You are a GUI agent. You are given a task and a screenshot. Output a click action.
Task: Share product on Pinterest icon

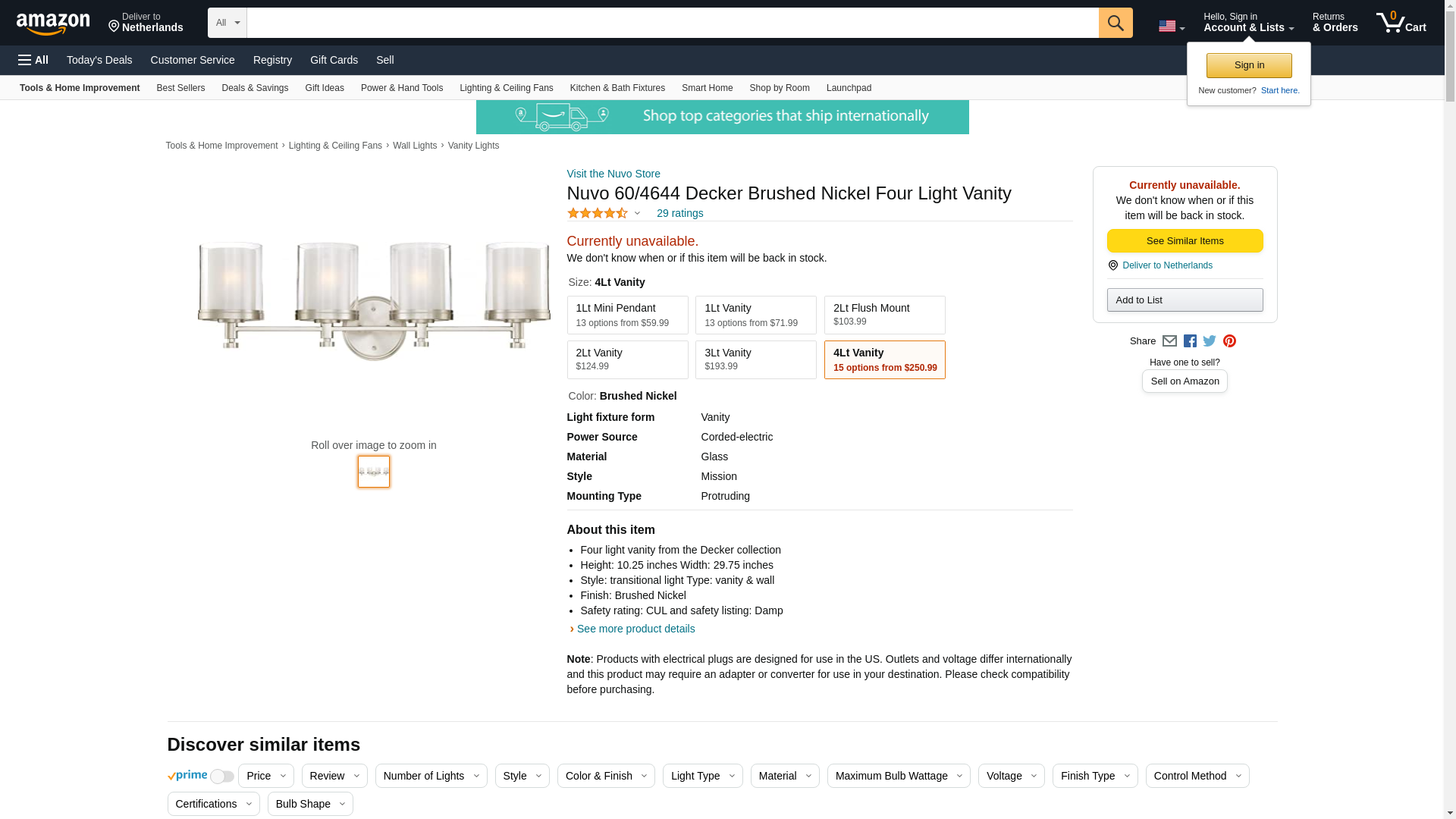[x=1229, y=341]
